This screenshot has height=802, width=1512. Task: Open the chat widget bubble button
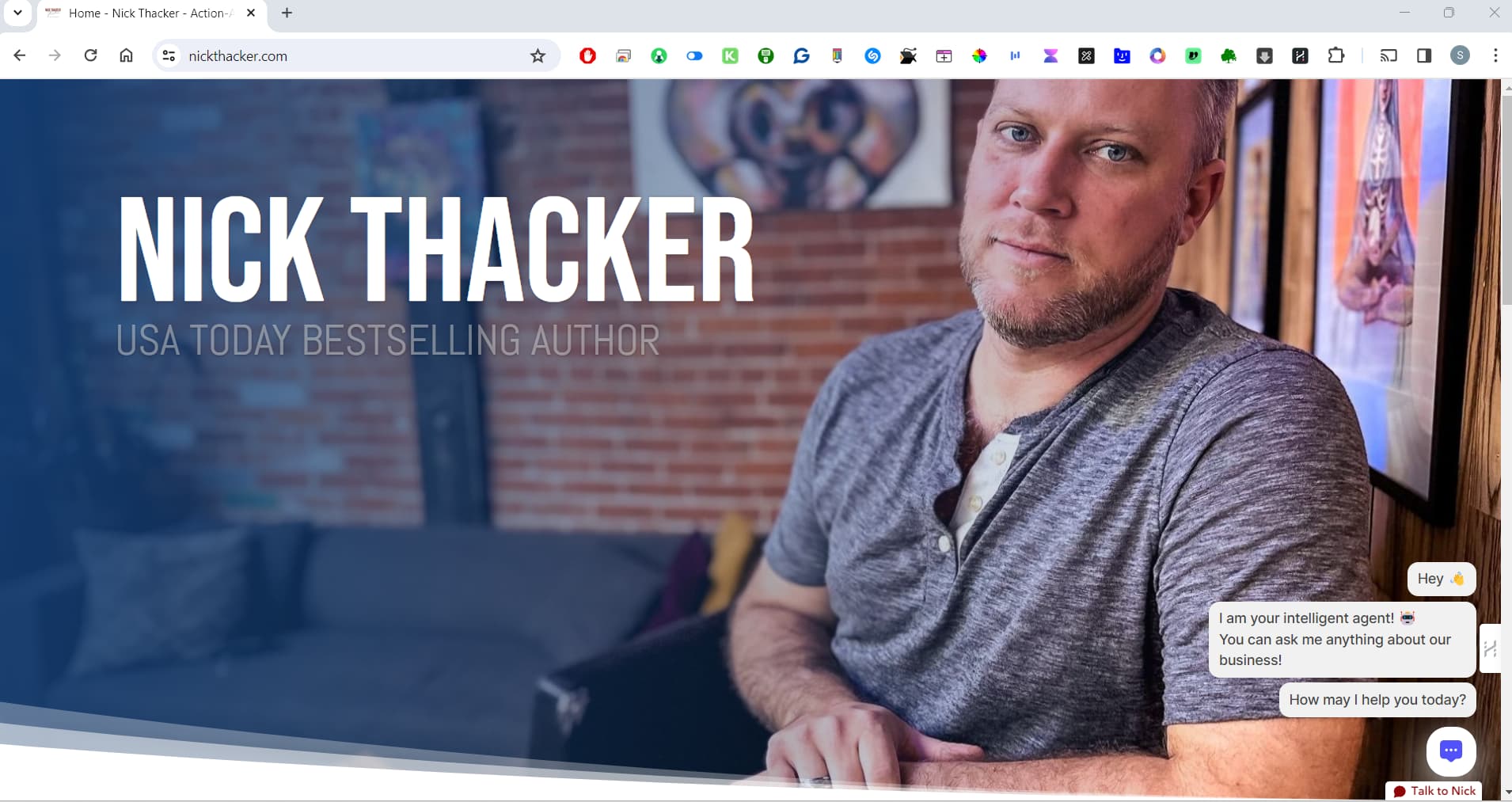click(x=1450, y=751)
